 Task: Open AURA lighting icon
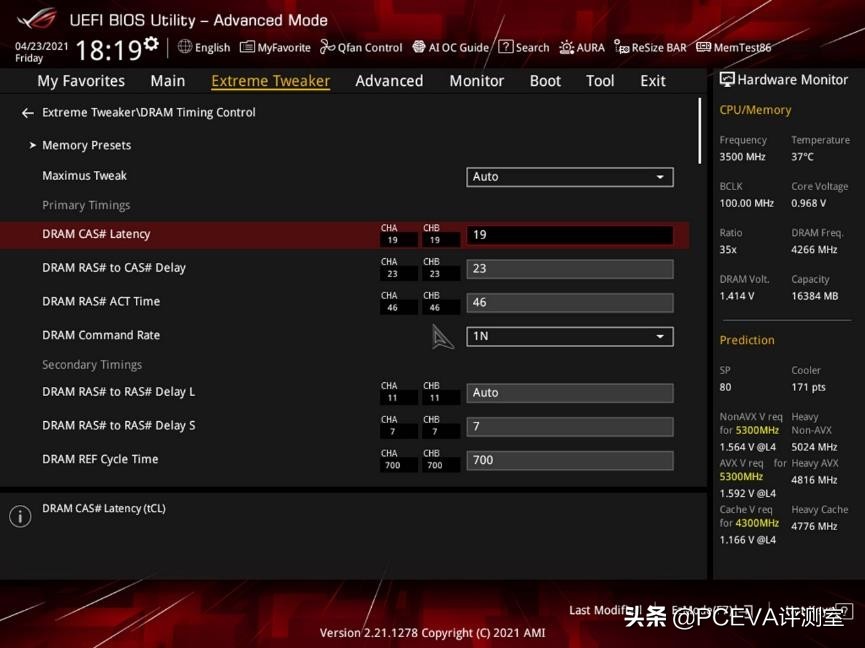click(567, 47)
